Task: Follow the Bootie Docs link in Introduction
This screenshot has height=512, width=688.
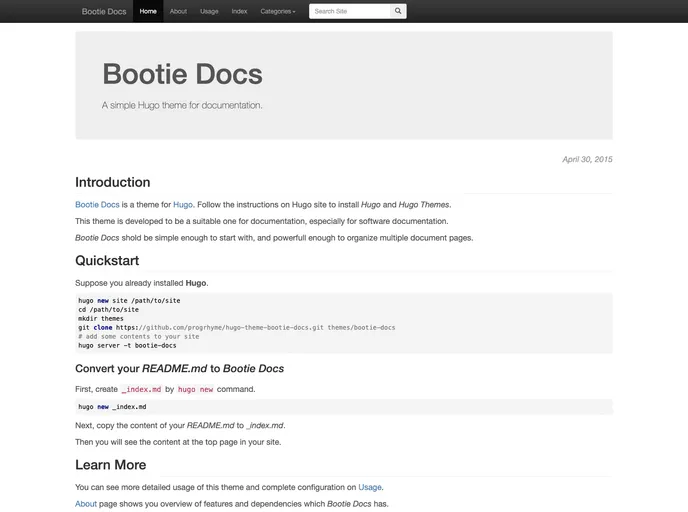Action: (x=97, y=204)
